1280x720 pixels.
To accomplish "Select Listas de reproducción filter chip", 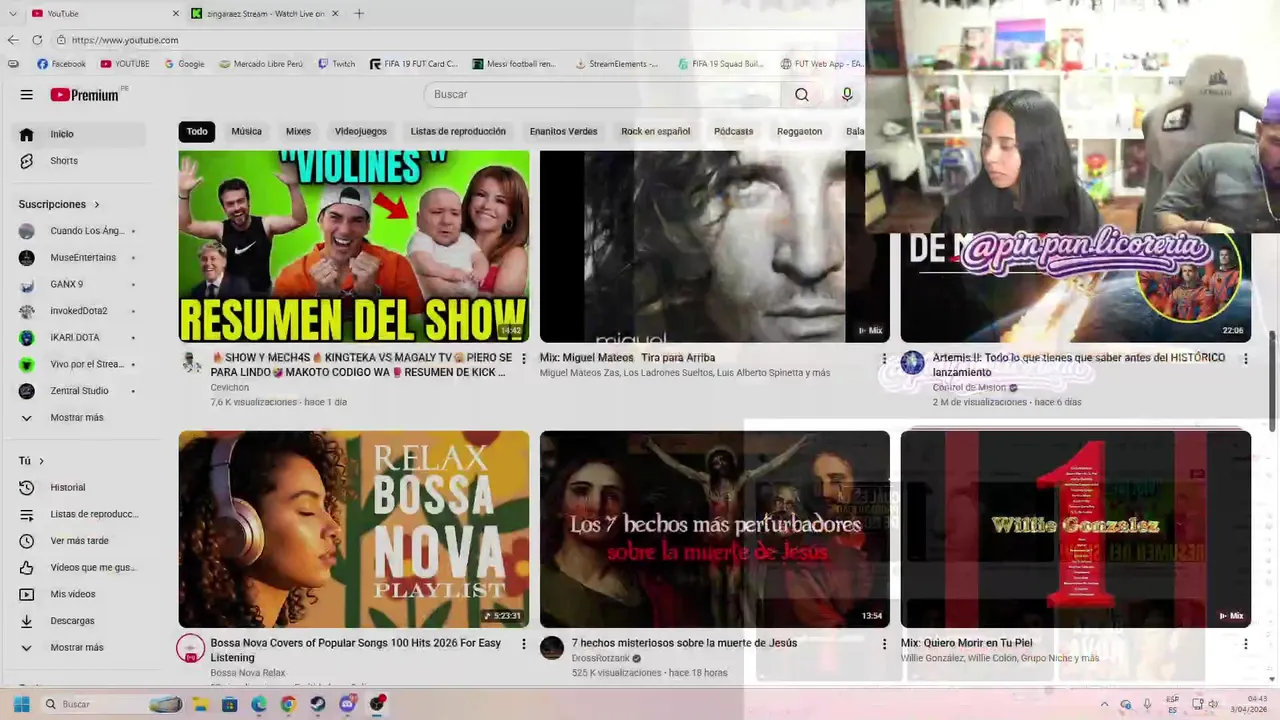I will [x=458, y=131].
